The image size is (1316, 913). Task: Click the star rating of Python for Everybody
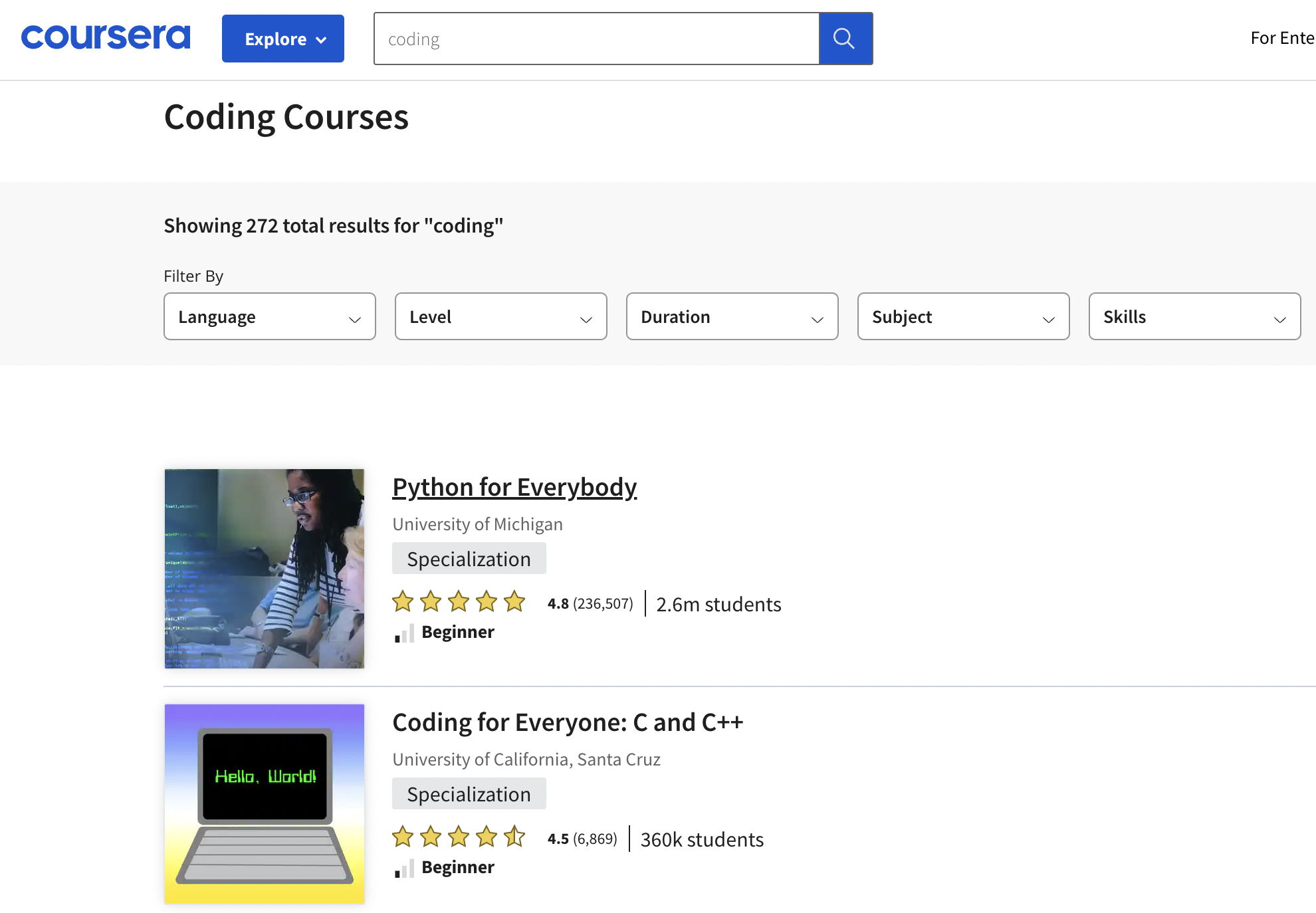click(x=459, y=602)
